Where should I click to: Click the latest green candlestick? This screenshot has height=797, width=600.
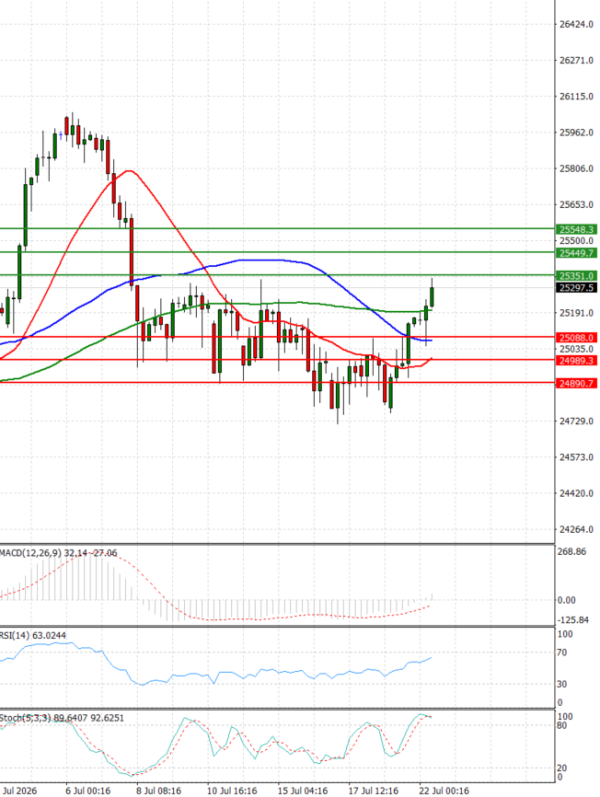(x=432, y=297)
